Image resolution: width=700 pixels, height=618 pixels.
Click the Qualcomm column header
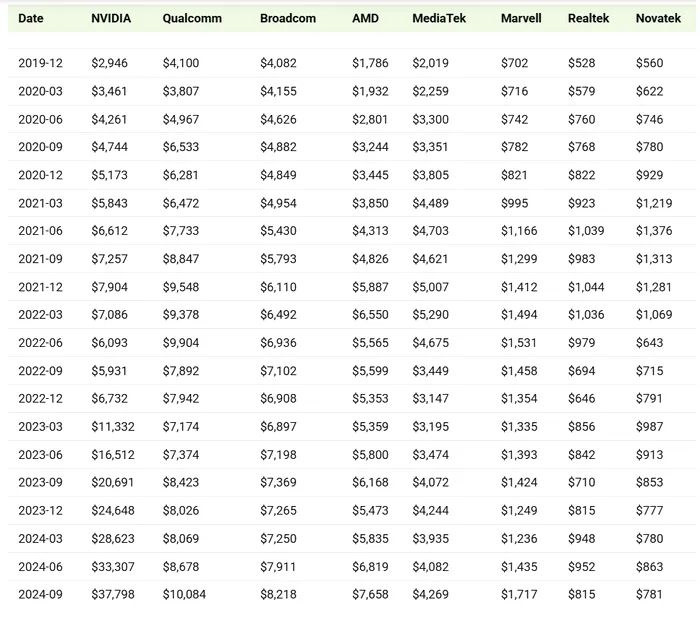coord(192,18)
